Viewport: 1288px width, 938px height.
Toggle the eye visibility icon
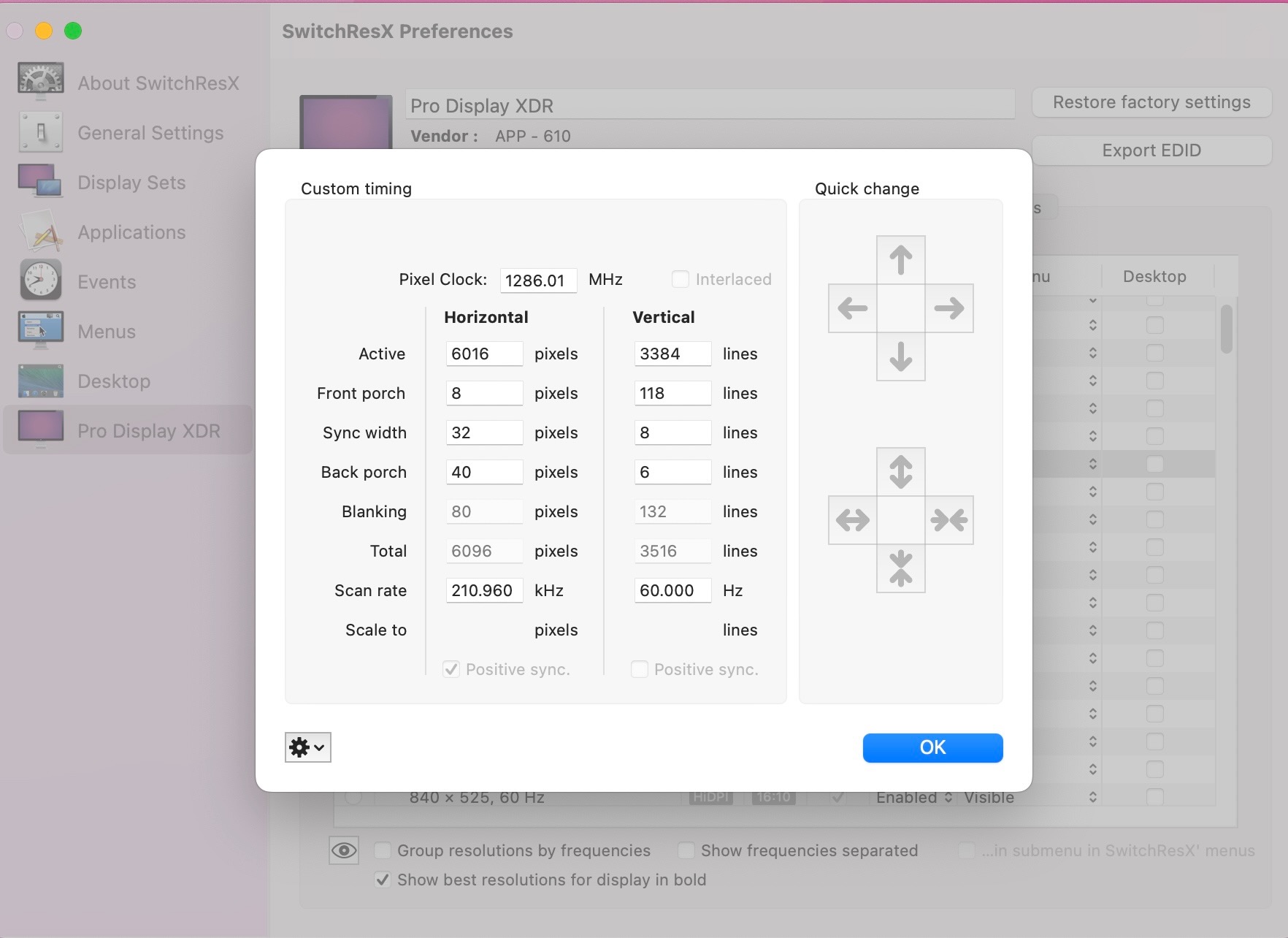click(x=344, y=850)
